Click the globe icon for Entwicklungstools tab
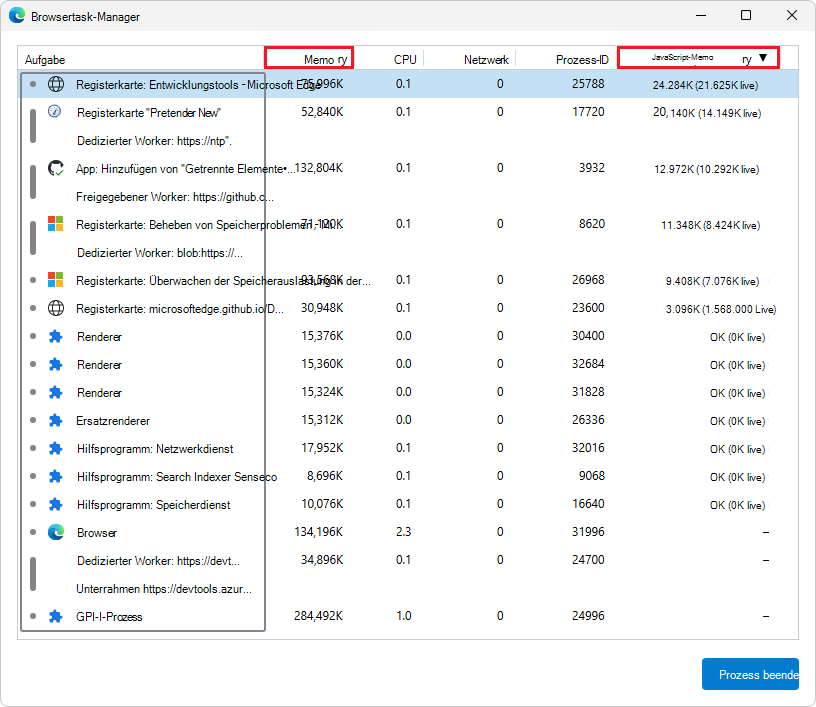816x707 pixels. [x=56, y=84]
